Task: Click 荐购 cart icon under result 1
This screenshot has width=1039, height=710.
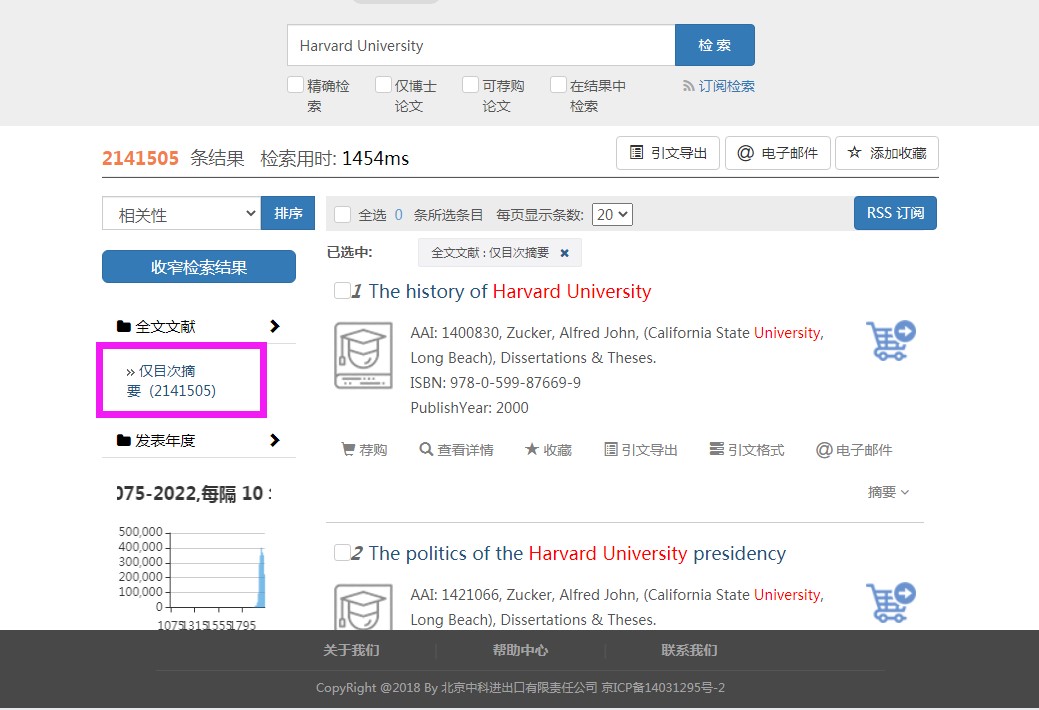Action: (x=348, y=449)
